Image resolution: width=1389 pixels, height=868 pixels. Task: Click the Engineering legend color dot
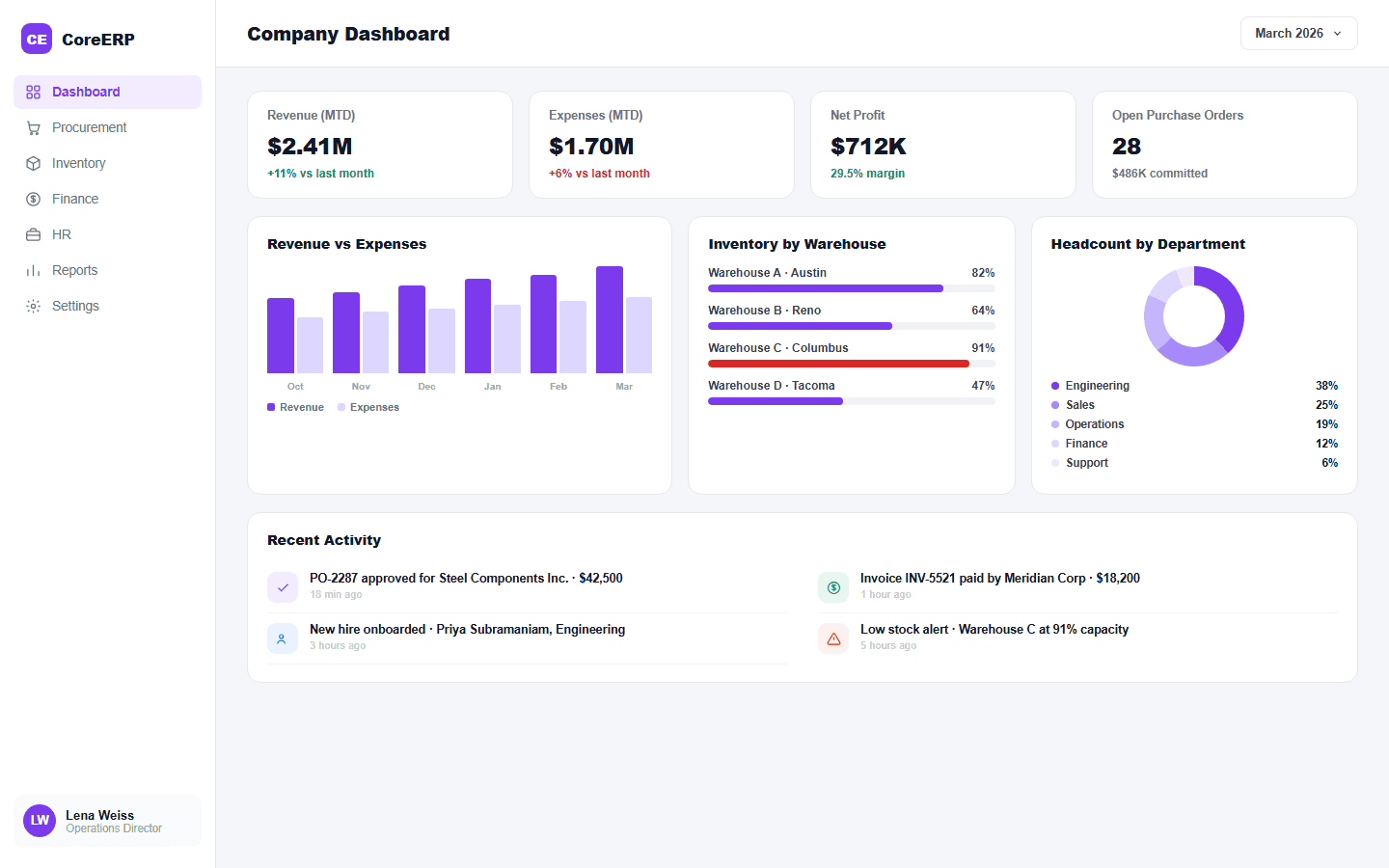pos(1055,386)
